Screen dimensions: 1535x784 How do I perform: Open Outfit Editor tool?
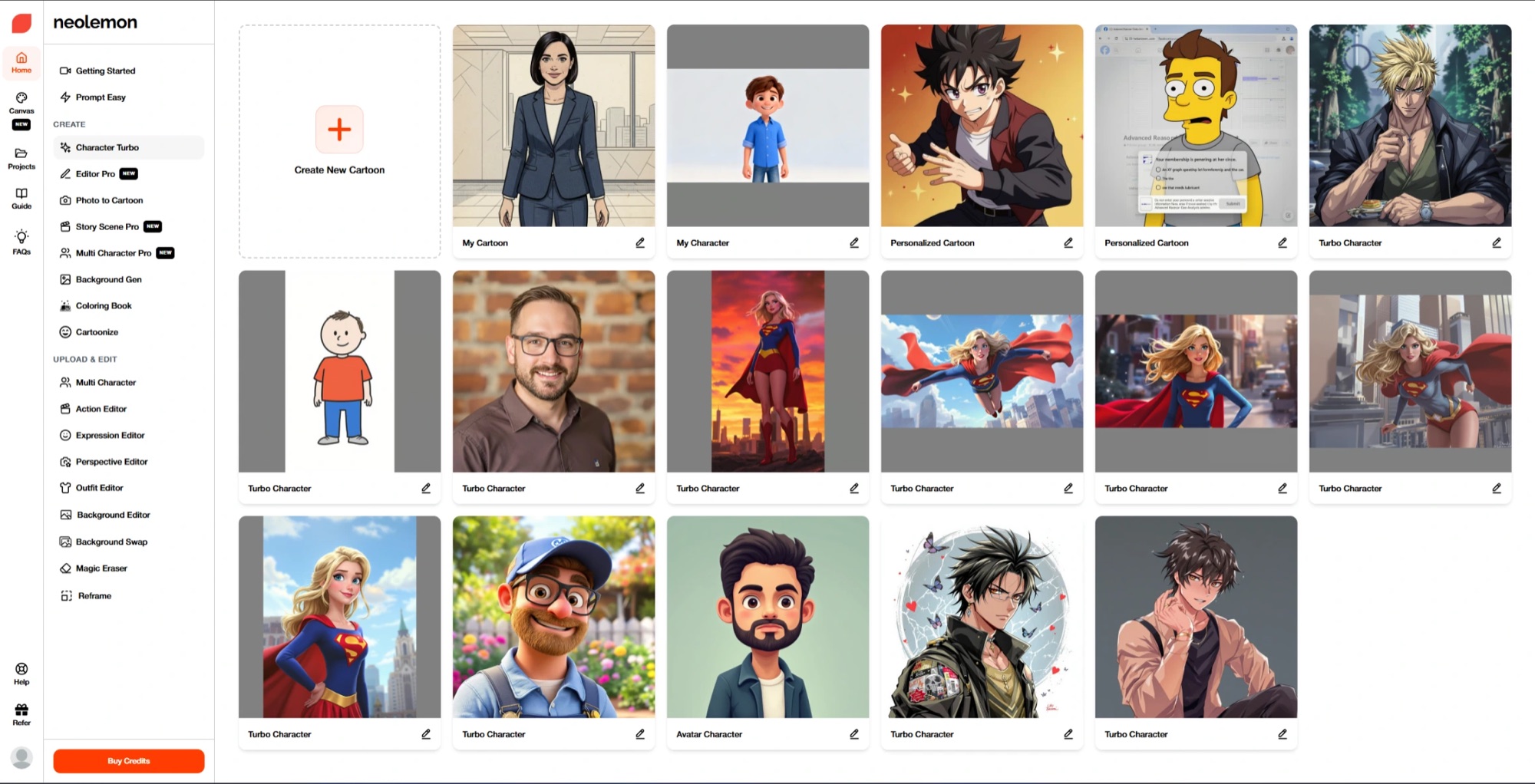click(x=128, y=488)
